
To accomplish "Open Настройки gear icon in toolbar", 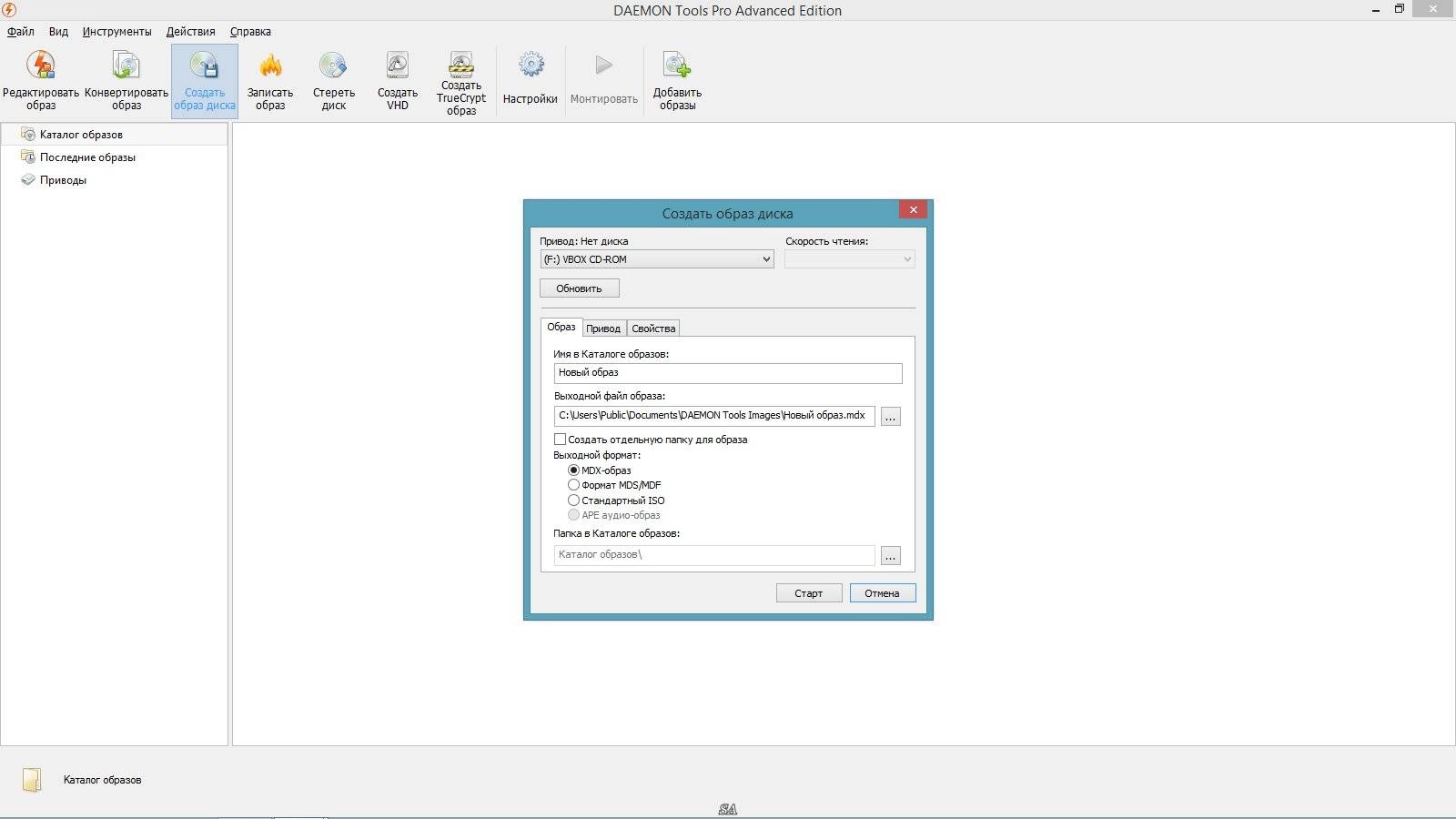I will [x=531, y=64].
